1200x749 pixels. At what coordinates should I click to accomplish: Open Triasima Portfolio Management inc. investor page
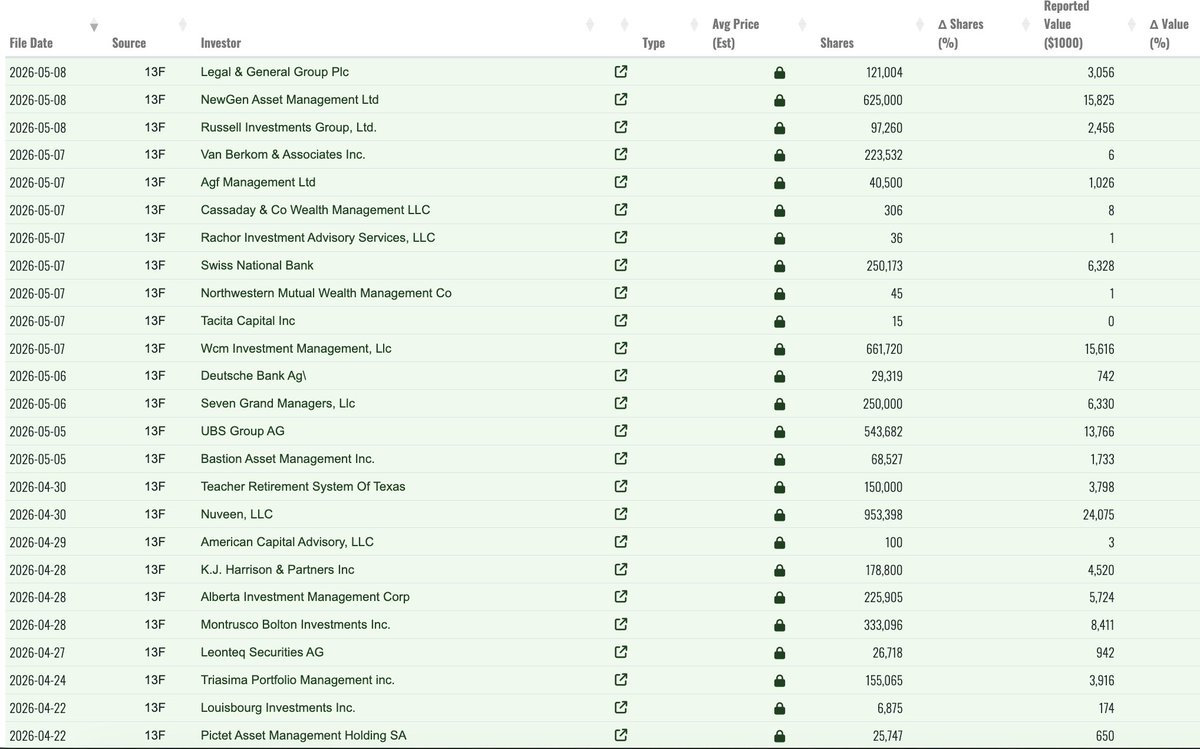(x=298, y=680)
